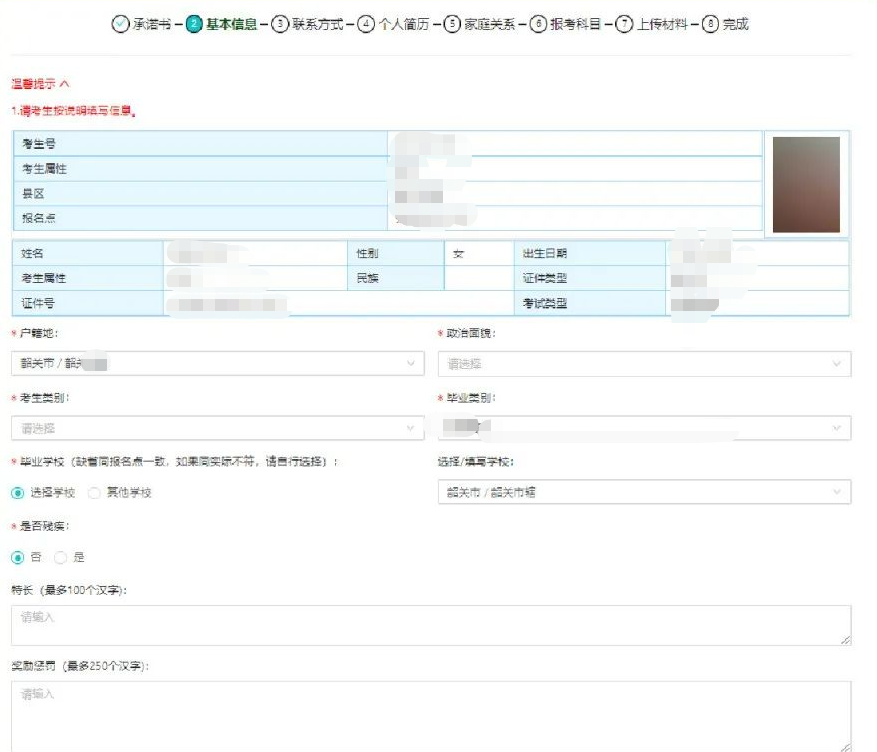Click the 出生日期 label cell
877x752 pixels.
[590, 253]
